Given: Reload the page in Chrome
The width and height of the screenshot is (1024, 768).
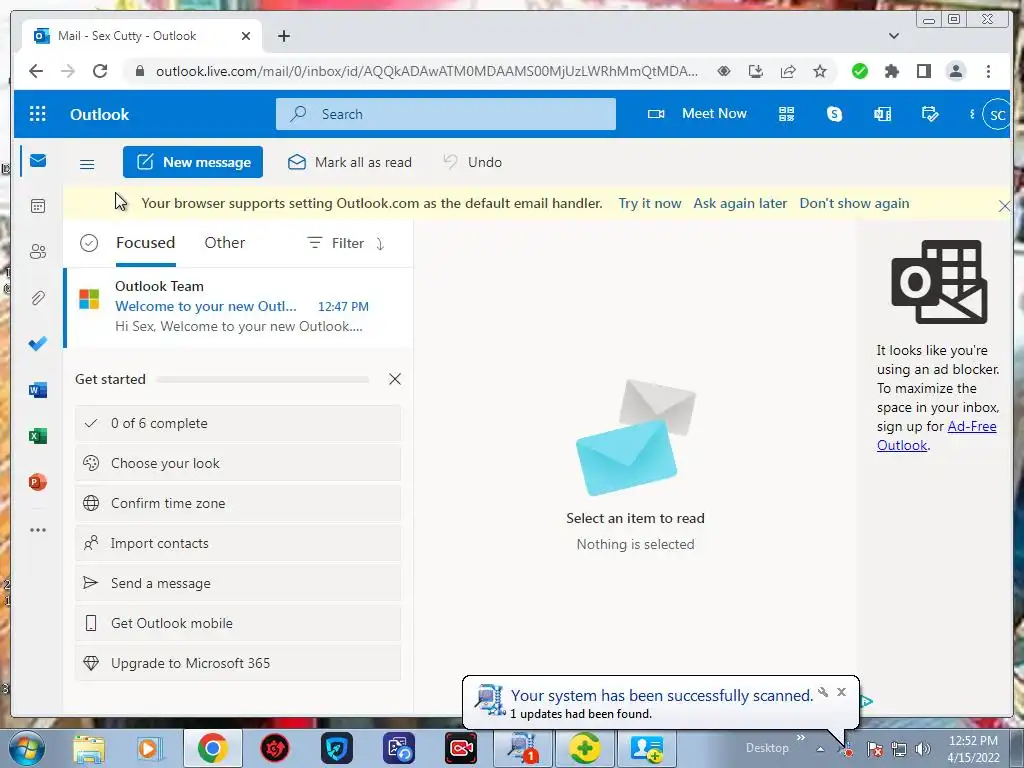Looking at the screenshot, I should pos(100,71).
